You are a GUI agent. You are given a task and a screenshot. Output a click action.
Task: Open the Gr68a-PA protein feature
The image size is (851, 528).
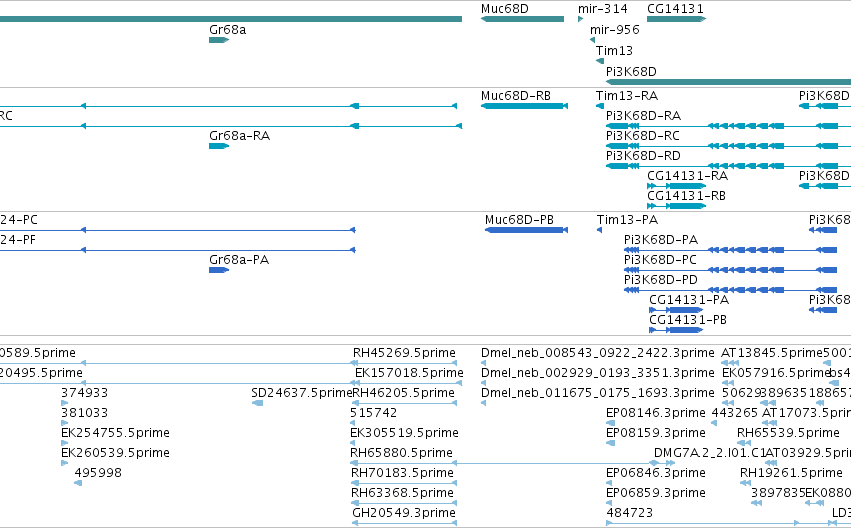coord(219,270)
